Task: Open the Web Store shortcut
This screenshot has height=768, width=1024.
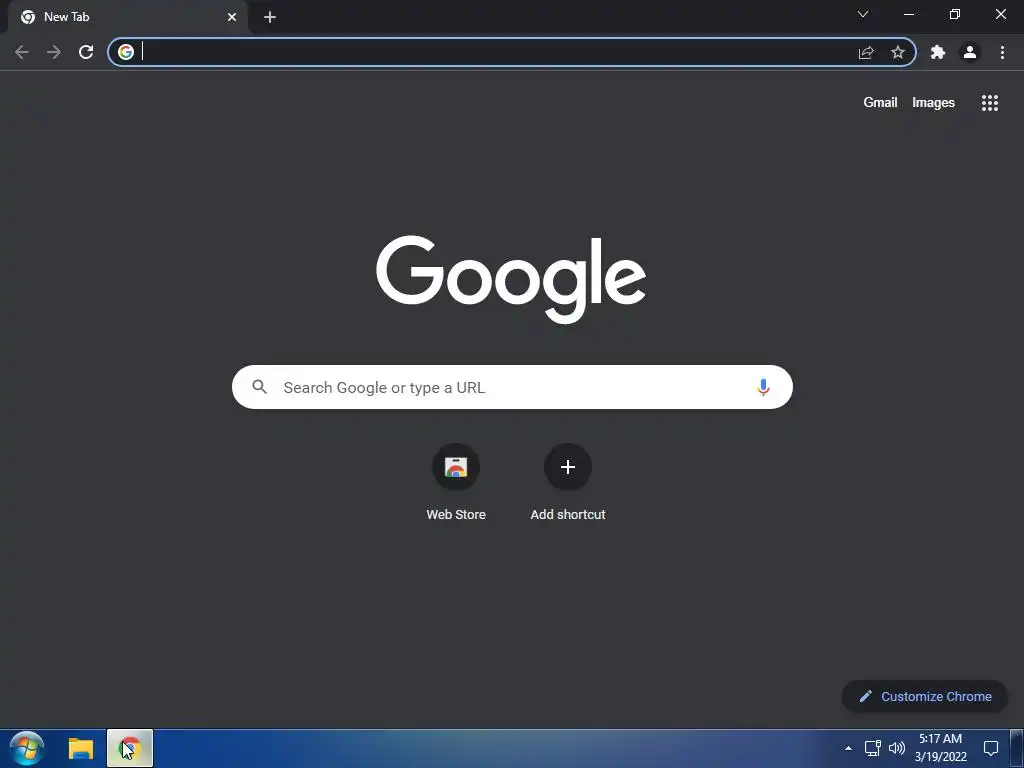Action: click(456, 482)
